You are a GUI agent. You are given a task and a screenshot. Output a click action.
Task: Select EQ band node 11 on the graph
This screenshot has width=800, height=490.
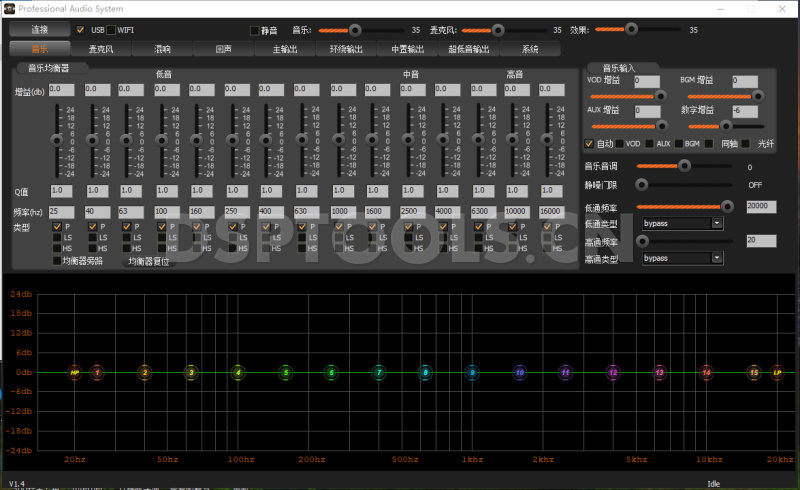[x=566, y=373]
